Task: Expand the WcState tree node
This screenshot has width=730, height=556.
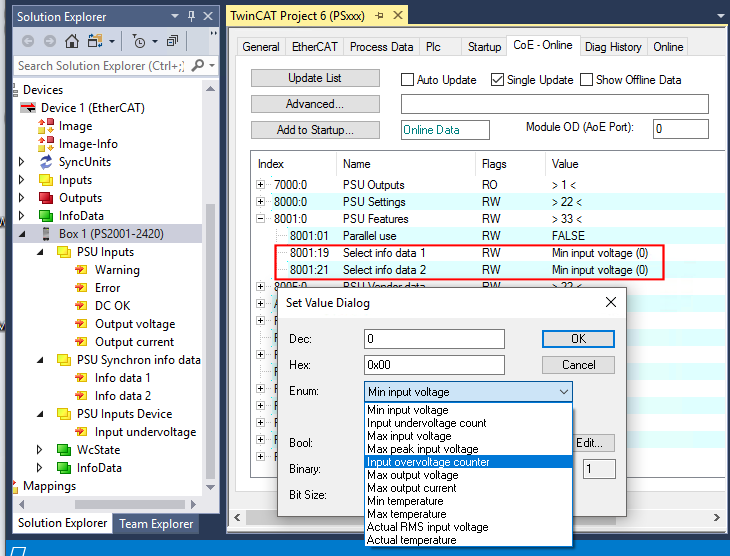Action: click(x=40, y=449)
